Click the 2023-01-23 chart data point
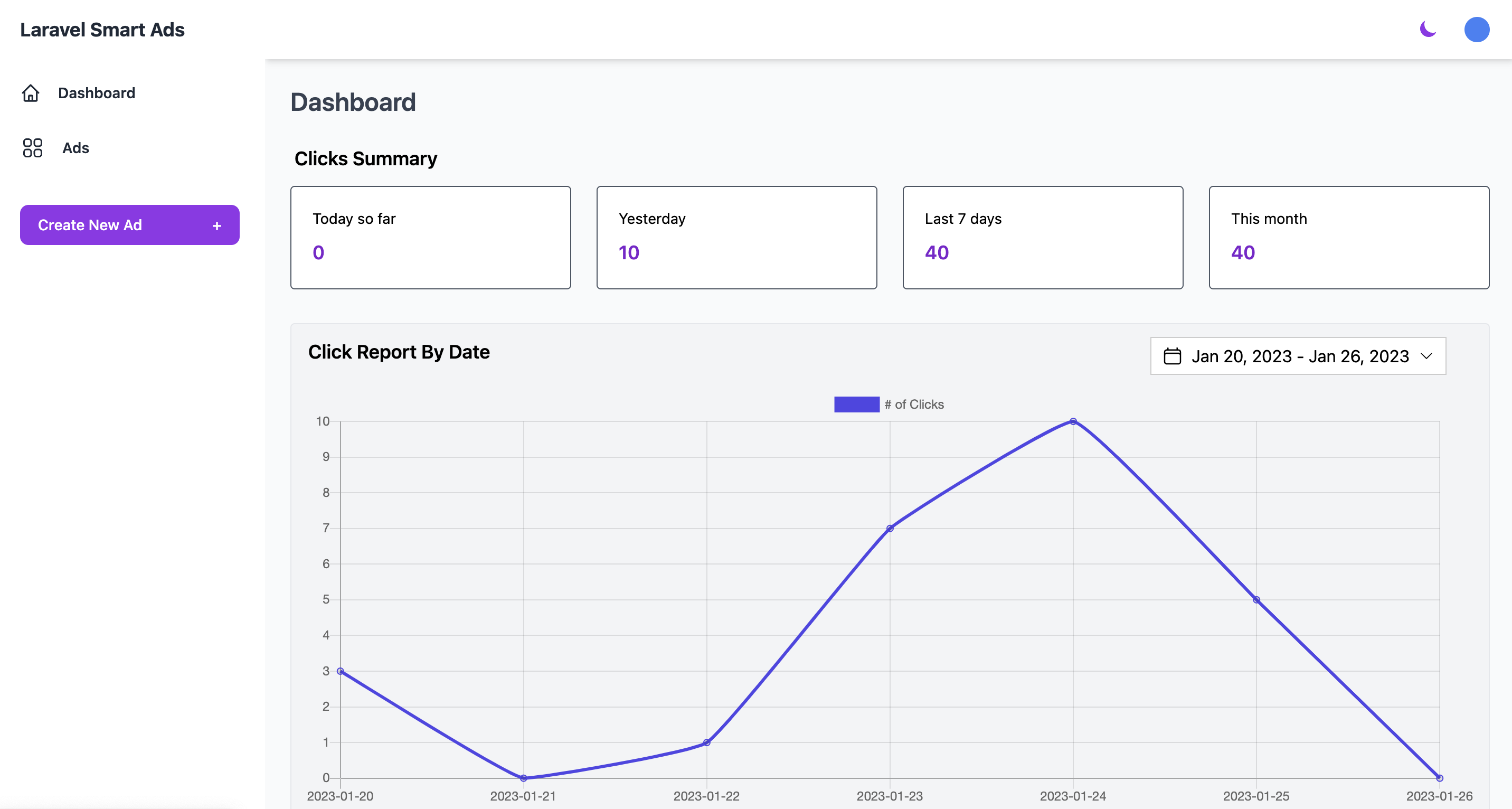The image size is (1512, 809). (890, 529)
